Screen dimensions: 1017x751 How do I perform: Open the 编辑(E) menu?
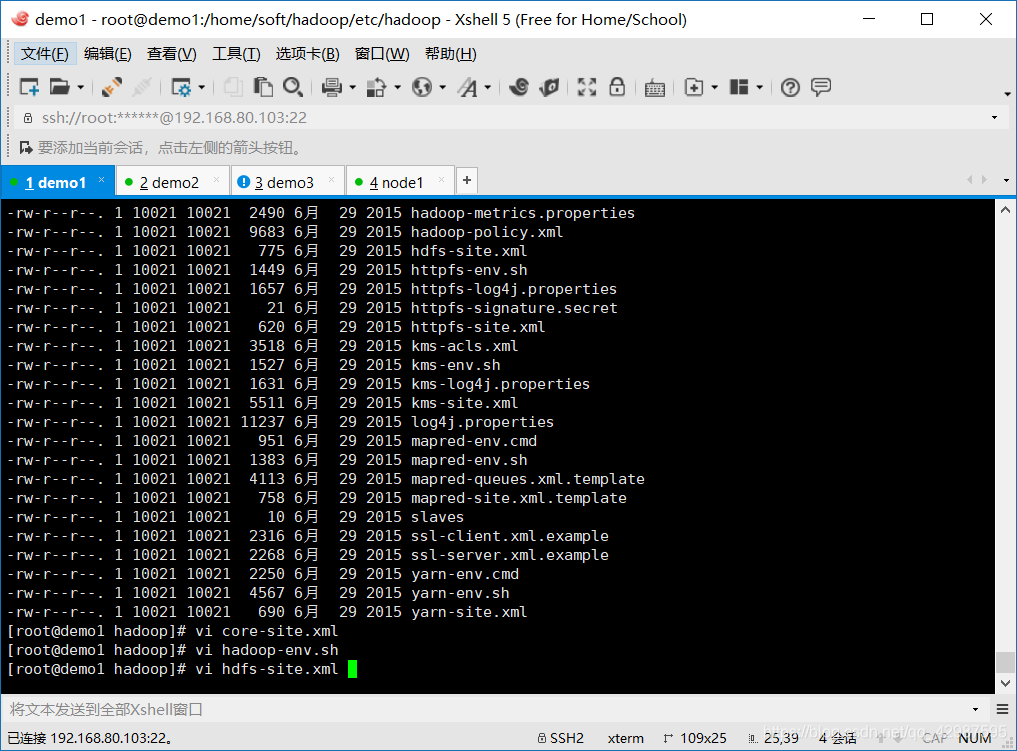pos(108,54)
